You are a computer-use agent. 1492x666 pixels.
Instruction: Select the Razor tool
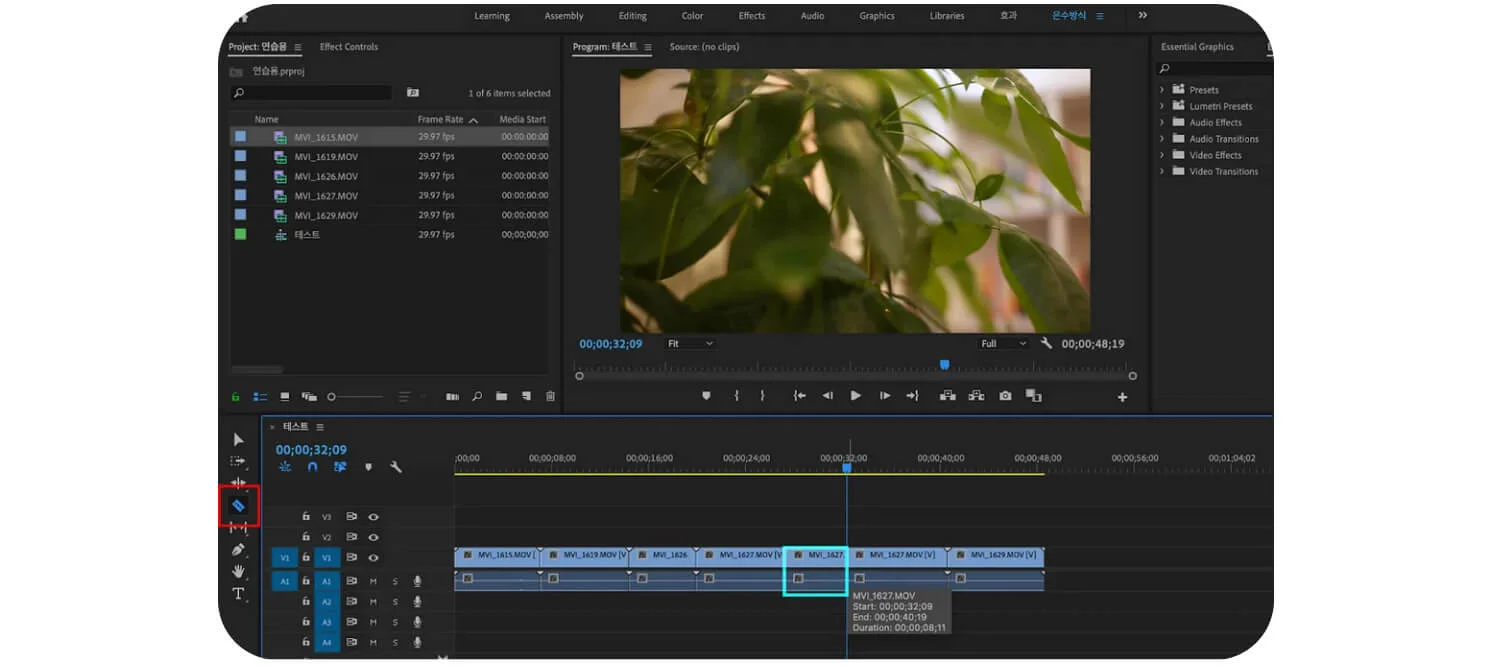coord(238,505)
